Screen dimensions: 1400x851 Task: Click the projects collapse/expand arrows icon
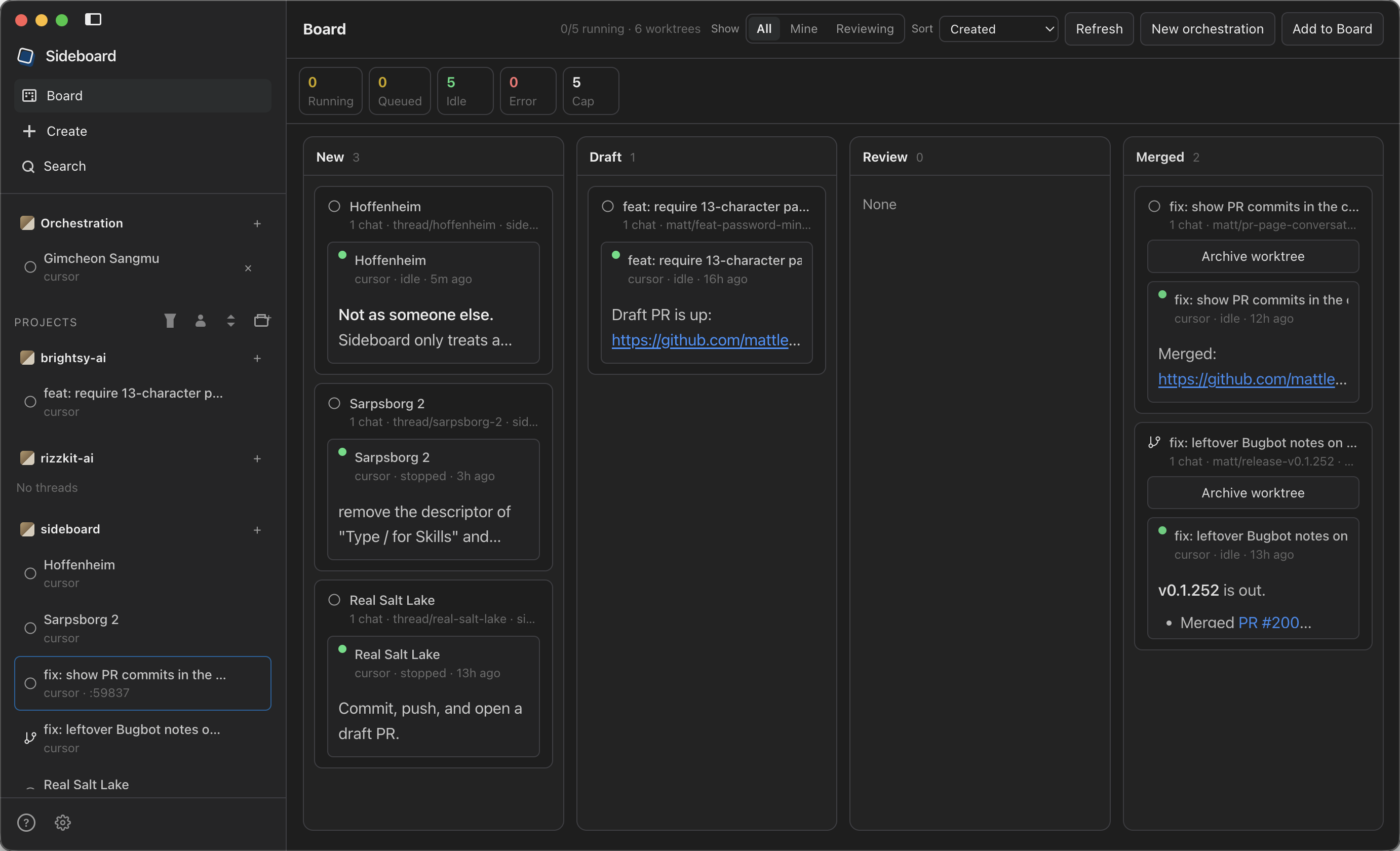230,321
